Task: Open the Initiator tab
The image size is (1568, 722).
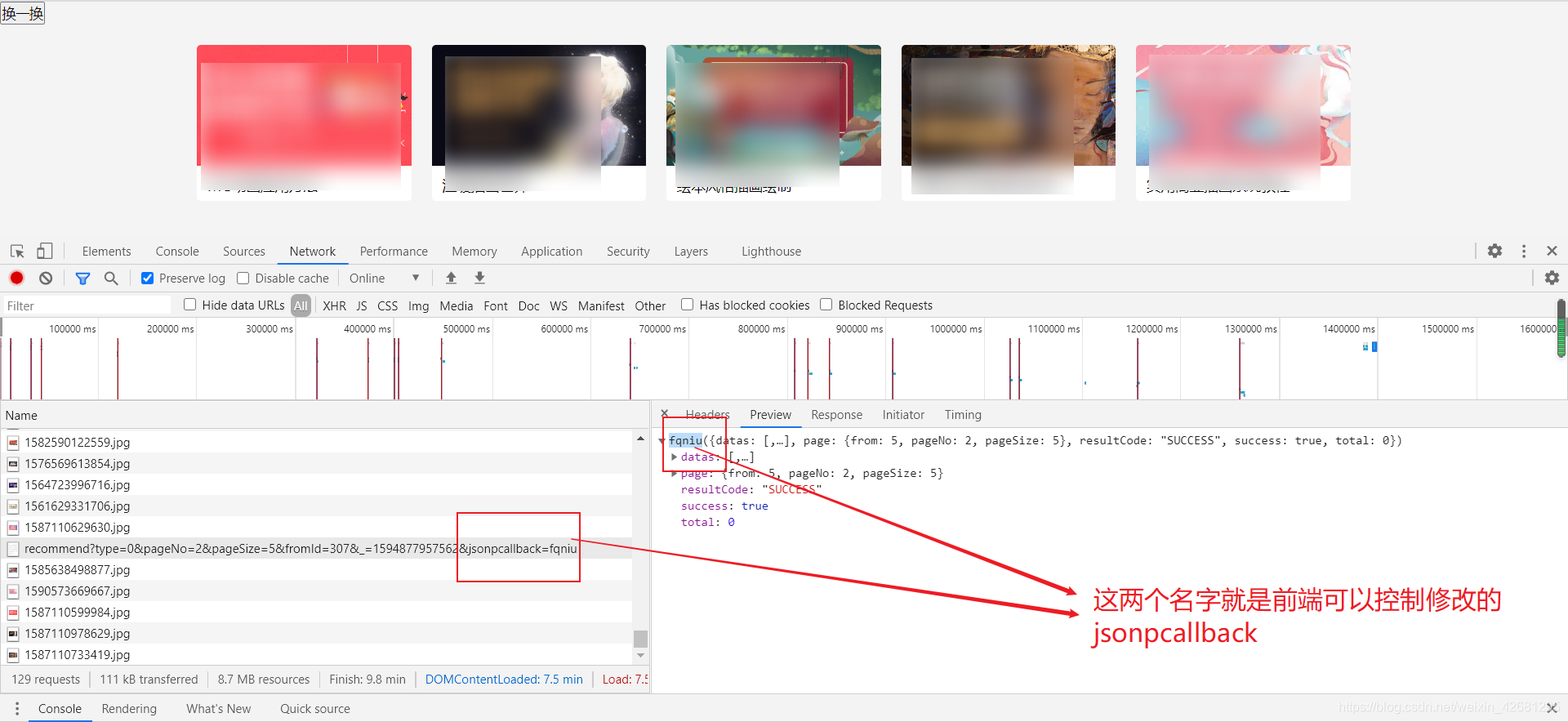Action: coord(903,415)
